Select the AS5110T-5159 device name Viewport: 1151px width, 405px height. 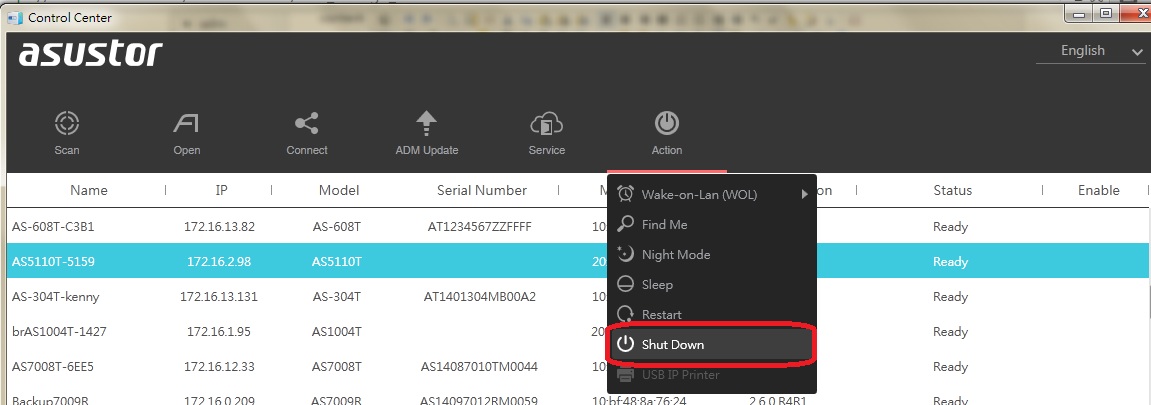pyautogui.click(x=53, y=261)
